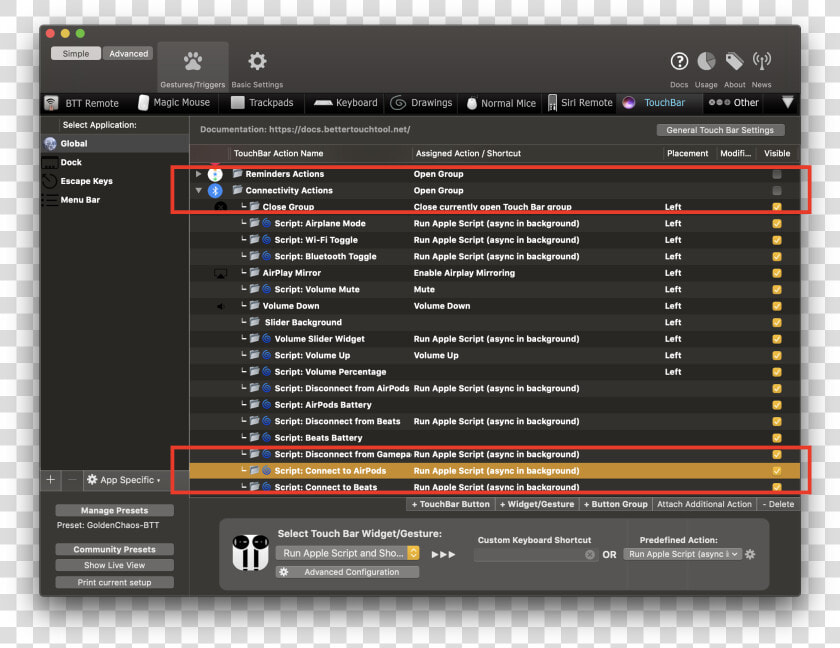Toggle Visible checkbox for Slider Background

tap(777, 322)
